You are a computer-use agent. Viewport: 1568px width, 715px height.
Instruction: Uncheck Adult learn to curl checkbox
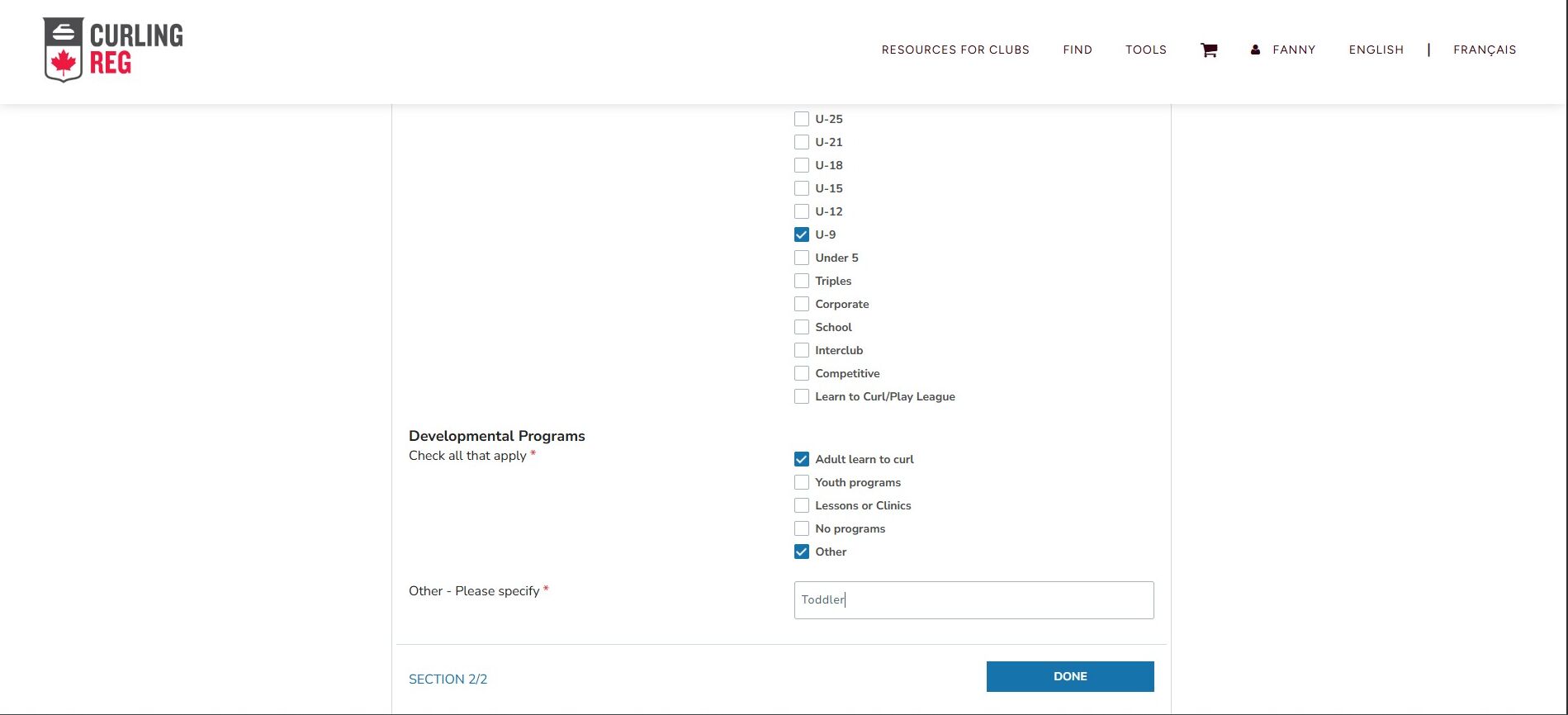801,459
